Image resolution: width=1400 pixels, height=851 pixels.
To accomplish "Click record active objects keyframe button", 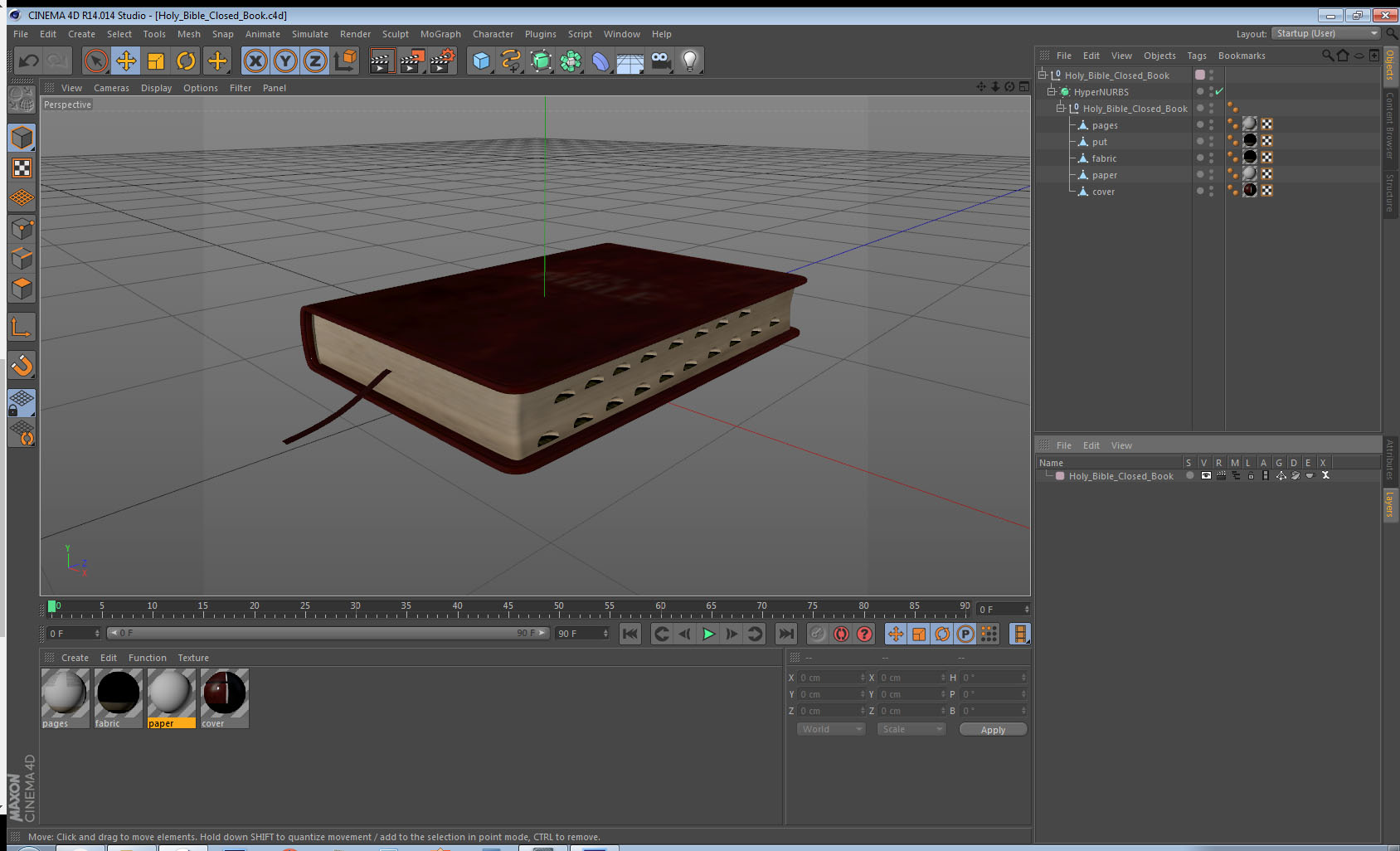I will 818,634.
